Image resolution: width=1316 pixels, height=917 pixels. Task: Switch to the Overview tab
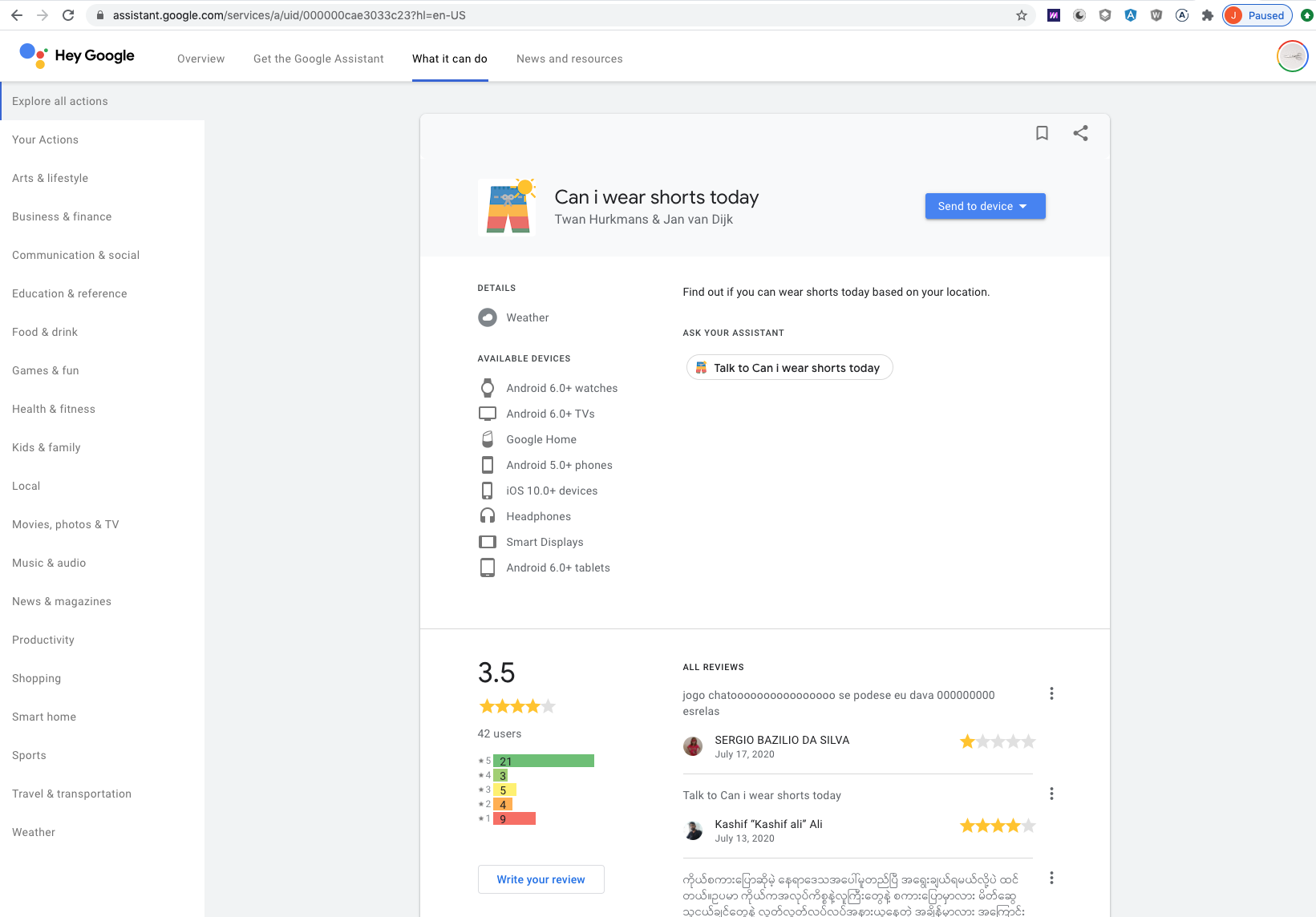coord(200,59)
